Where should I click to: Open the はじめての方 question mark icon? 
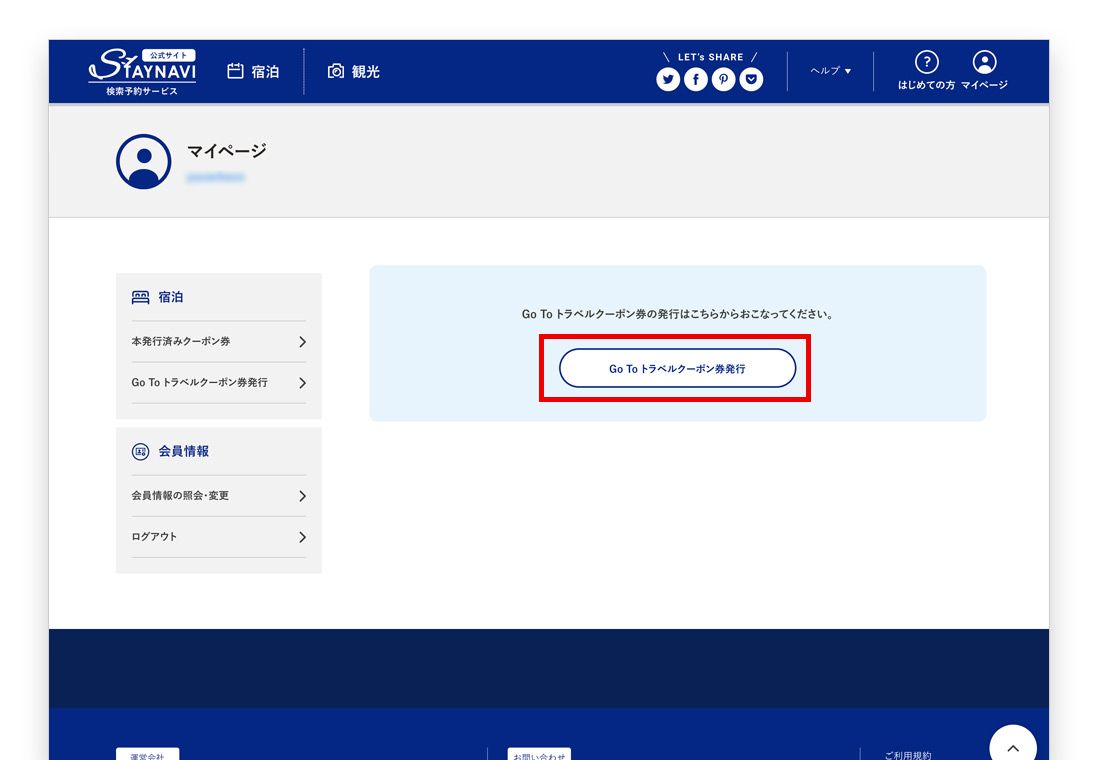[926, 63]
